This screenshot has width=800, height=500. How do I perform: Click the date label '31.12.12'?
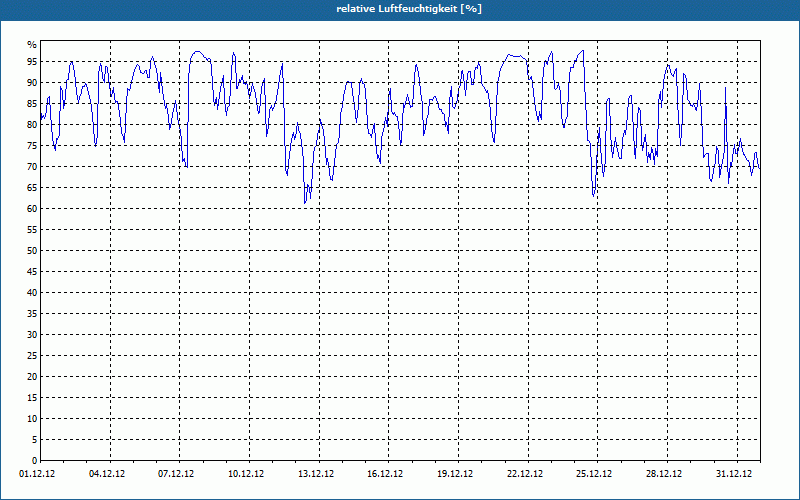(x=734, y=474)
